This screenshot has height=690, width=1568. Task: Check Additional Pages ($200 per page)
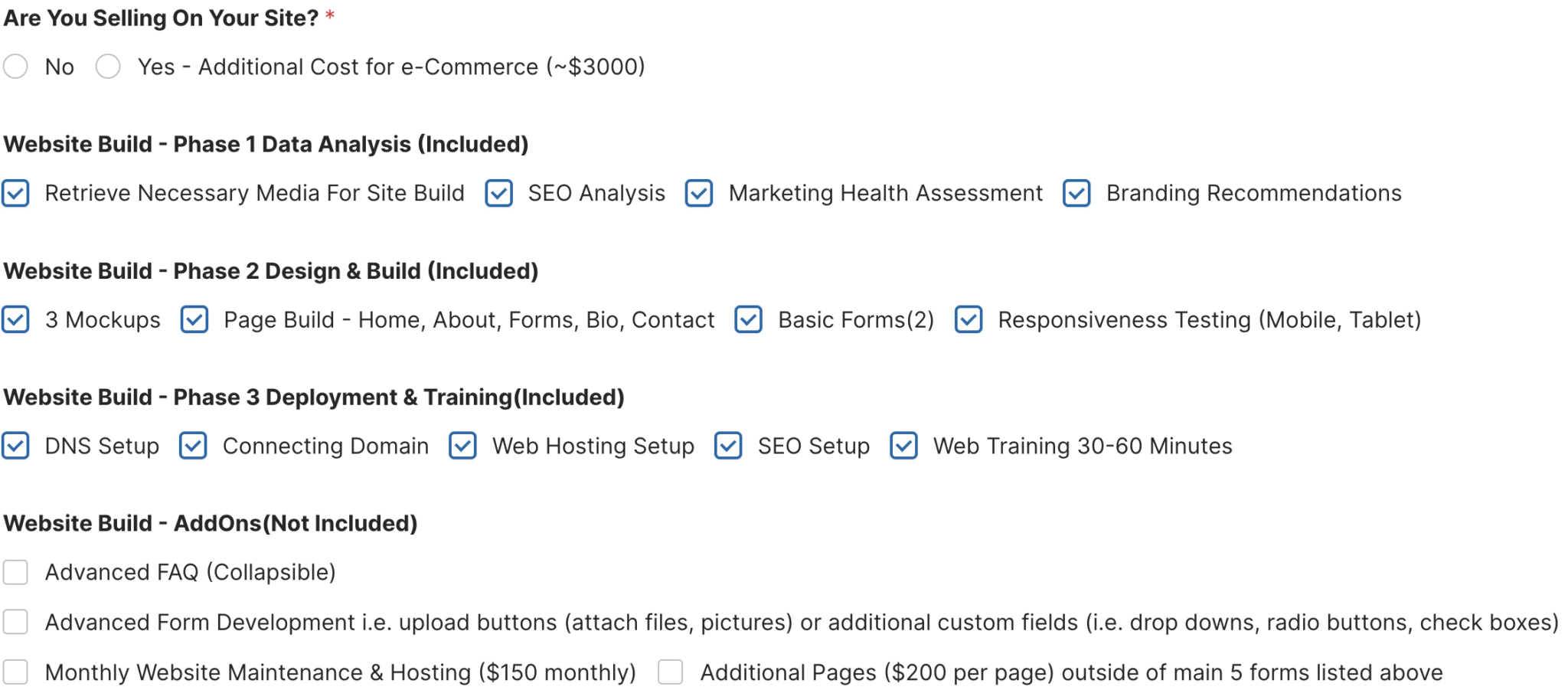[x=671, y=672]
